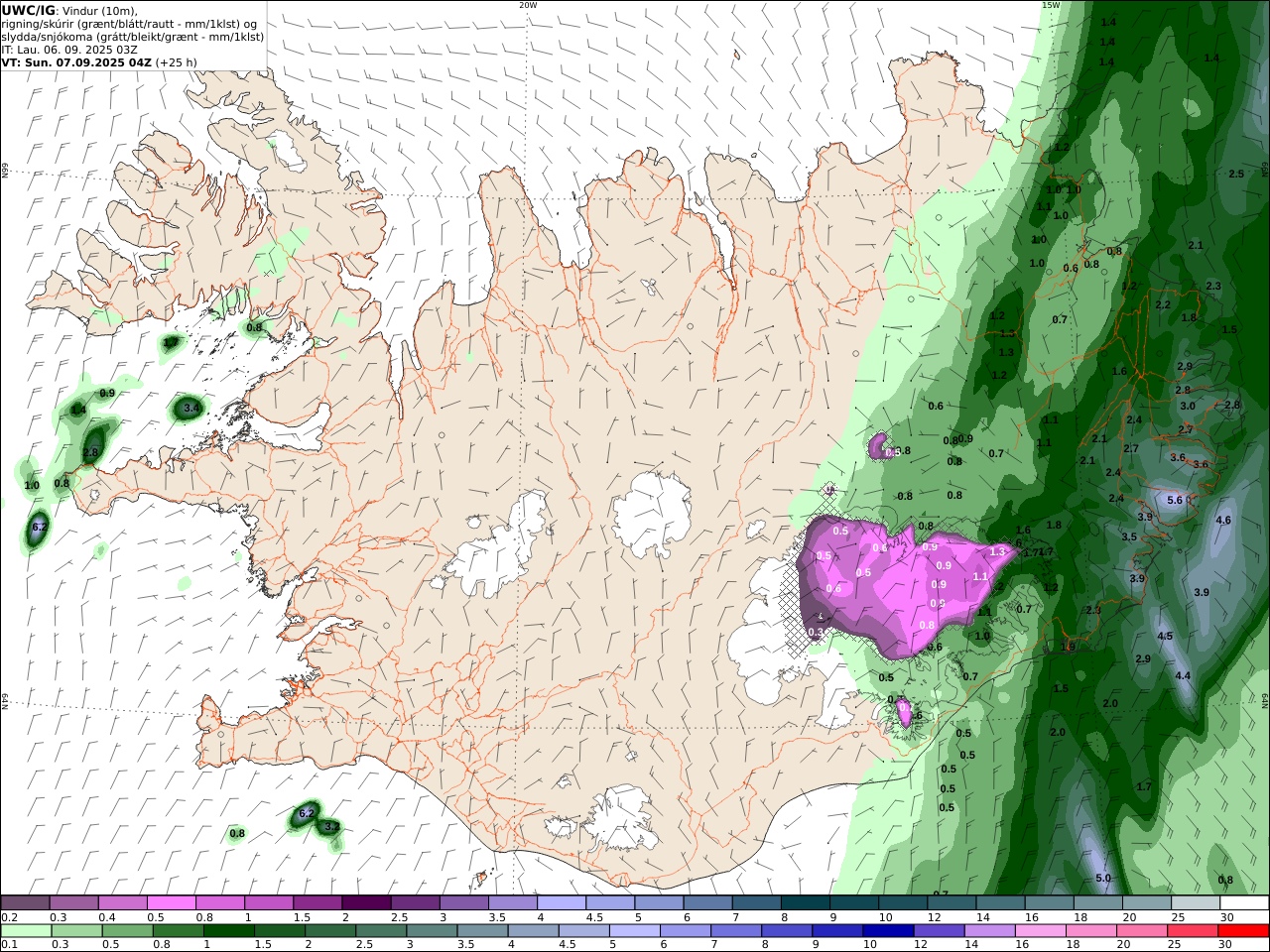1270x952 pixels.
Task: Click the '20W' longitude label
Action: [x=528, y=5]
